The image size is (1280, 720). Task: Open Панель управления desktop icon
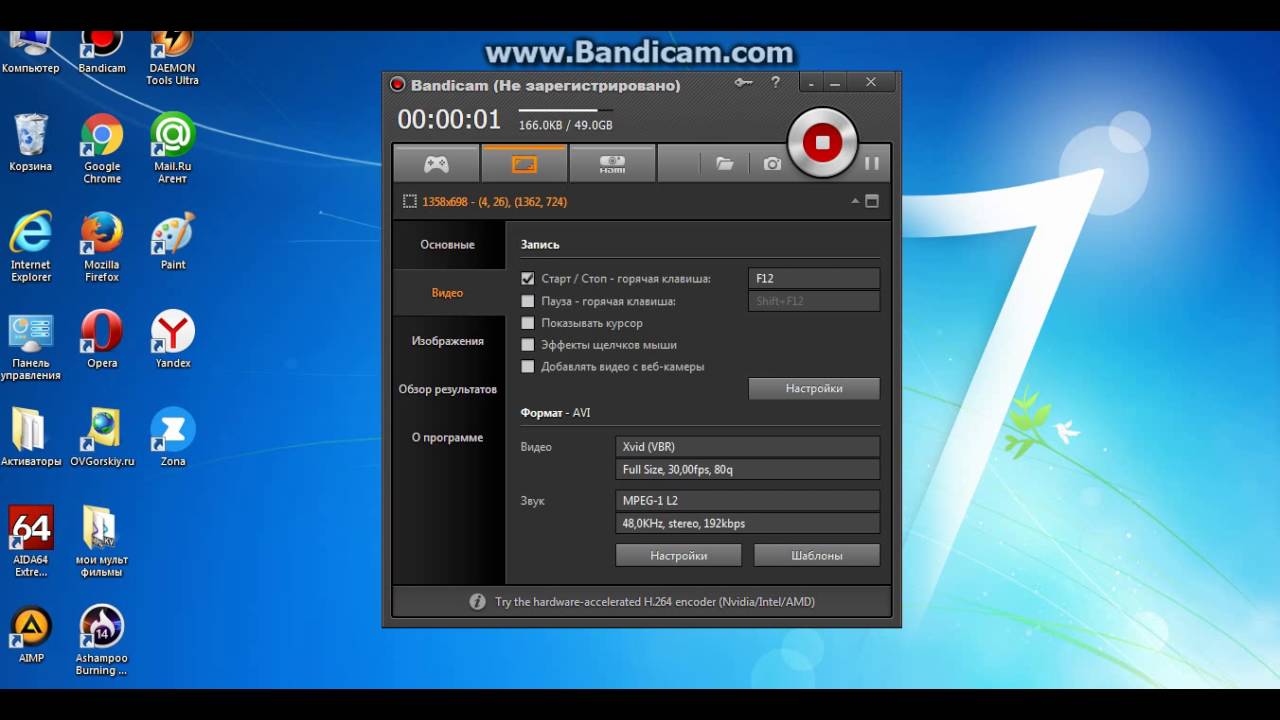tap(30, 346)
